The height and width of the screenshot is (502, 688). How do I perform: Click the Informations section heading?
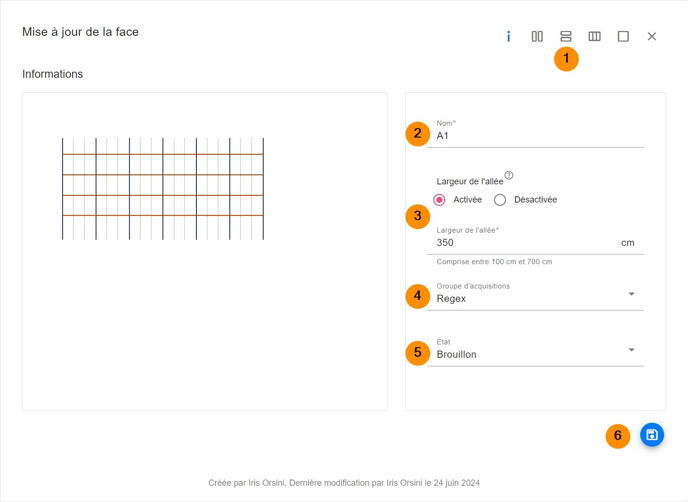click(53, 74)
